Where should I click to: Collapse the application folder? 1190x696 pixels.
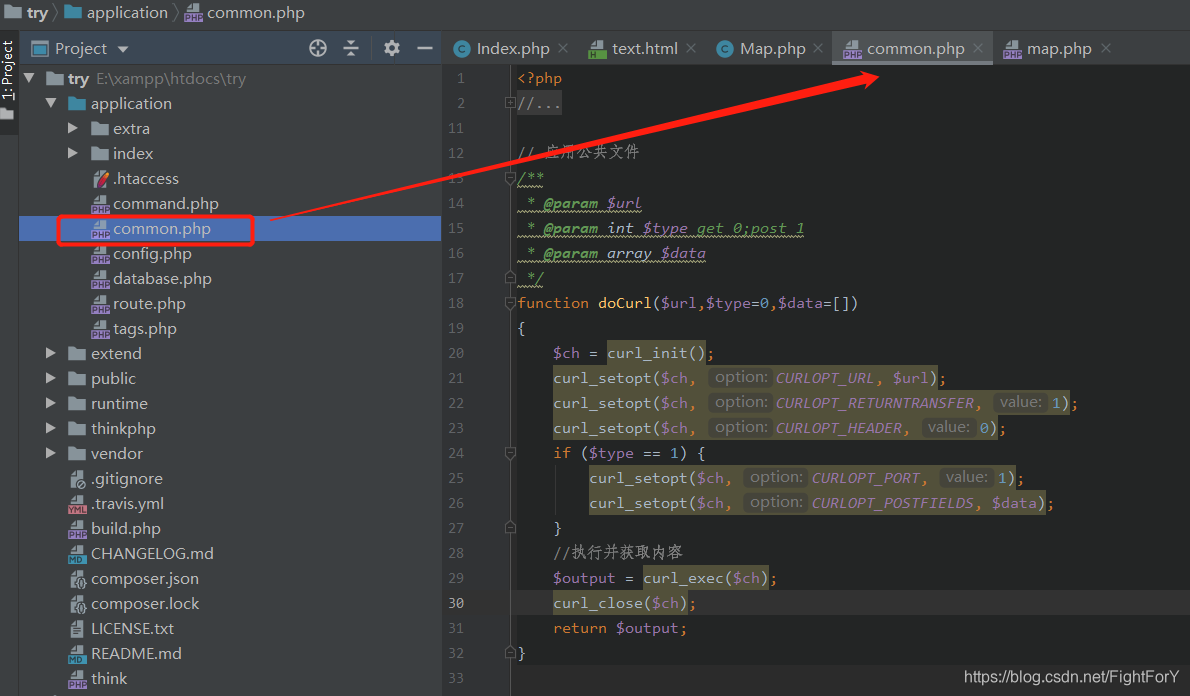pos(51,103)
